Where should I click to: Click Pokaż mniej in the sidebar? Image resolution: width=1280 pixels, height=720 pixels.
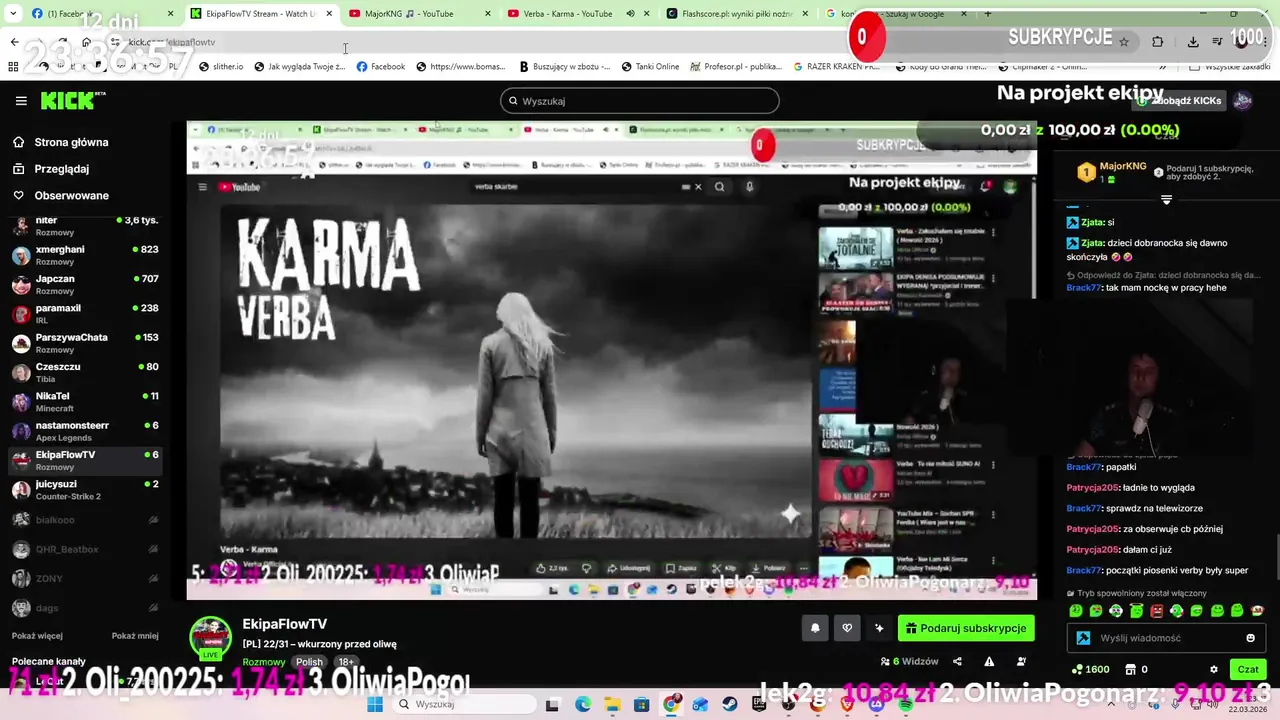pos(135,636)
